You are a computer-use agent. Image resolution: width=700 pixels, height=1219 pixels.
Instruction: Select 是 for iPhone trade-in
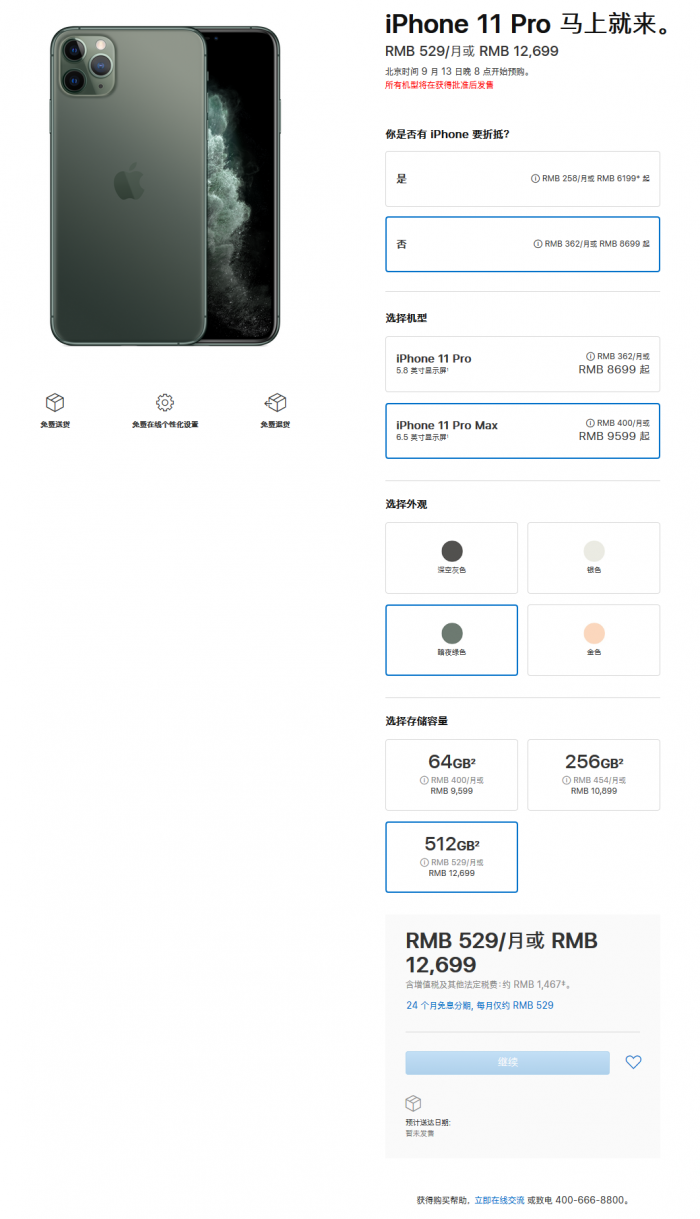(x=522, y=179)
